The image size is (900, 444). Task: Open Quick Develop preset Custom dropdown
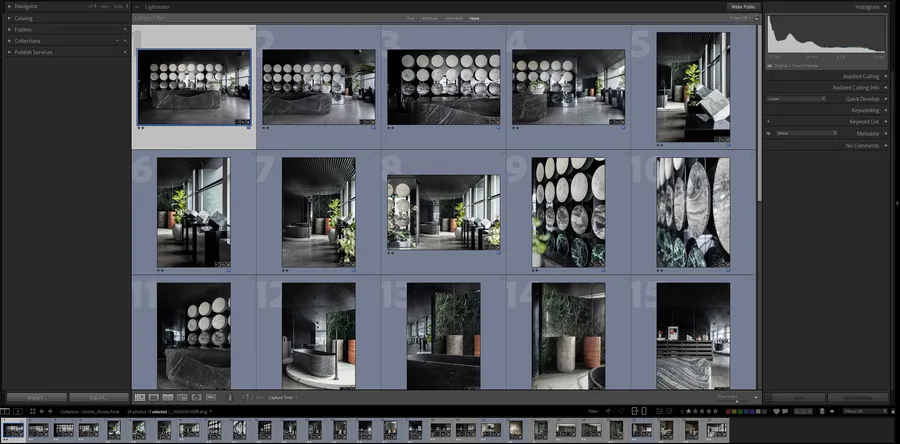[x=796, y=99]
